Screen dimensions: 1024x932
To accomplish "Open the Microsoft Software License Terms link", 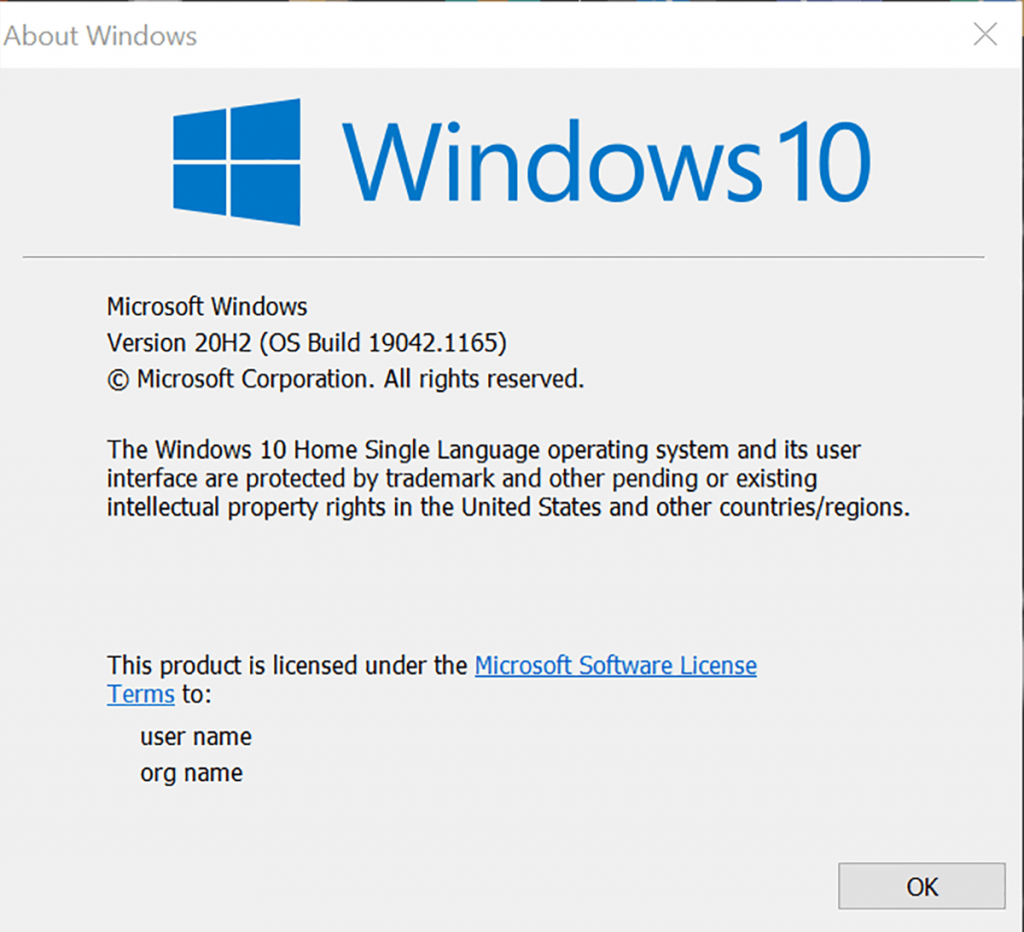I will [615, 665].
